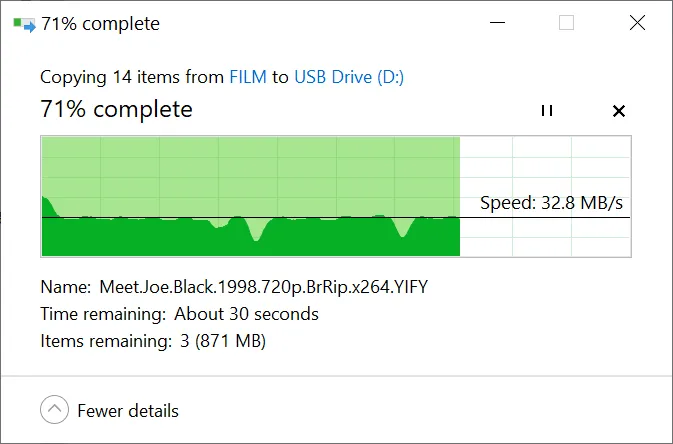Open the FILM source folder link

coord(248,77)
